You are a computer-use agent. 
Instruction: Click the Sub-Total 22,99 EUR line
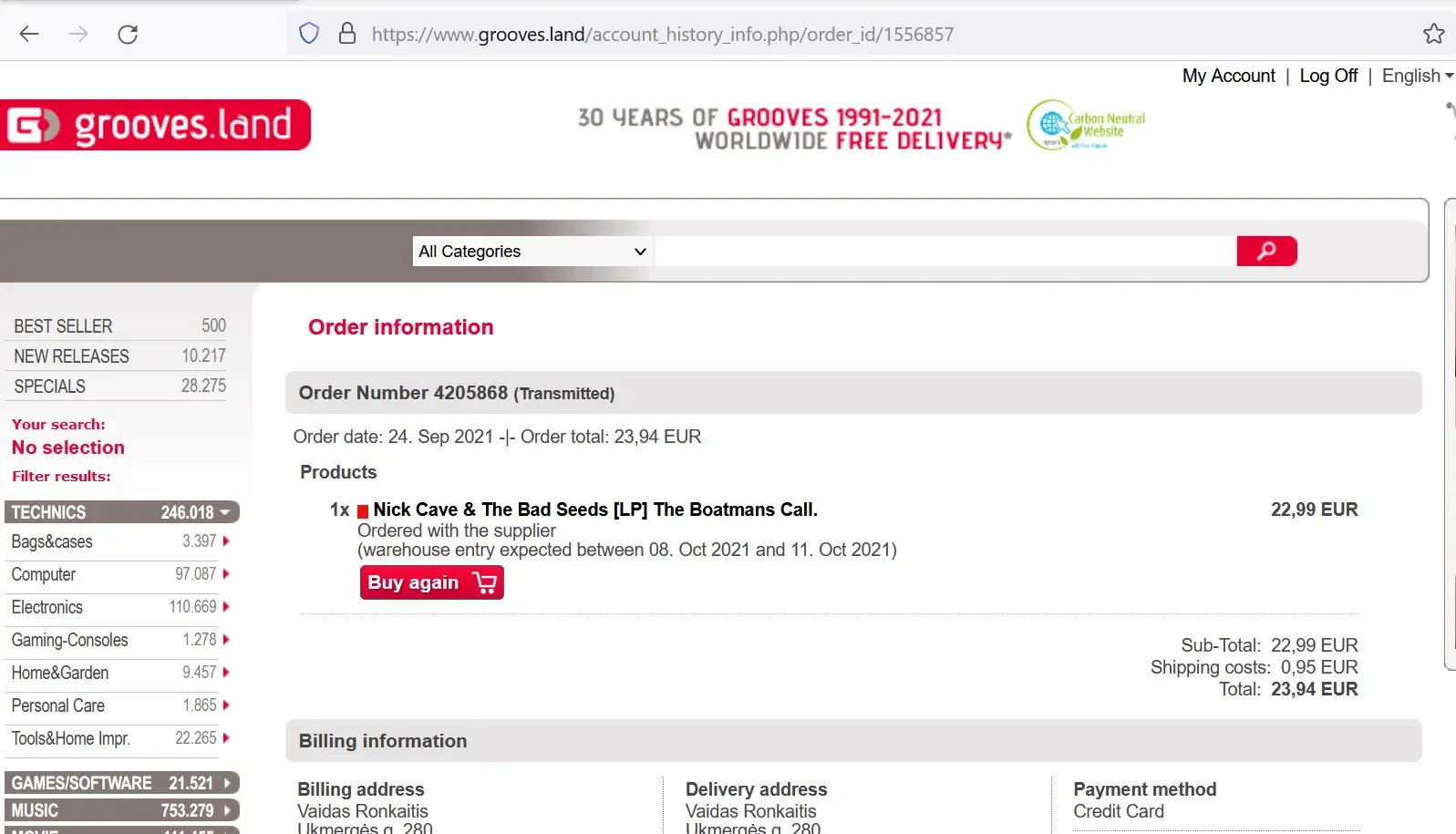tap(1269, 645)
